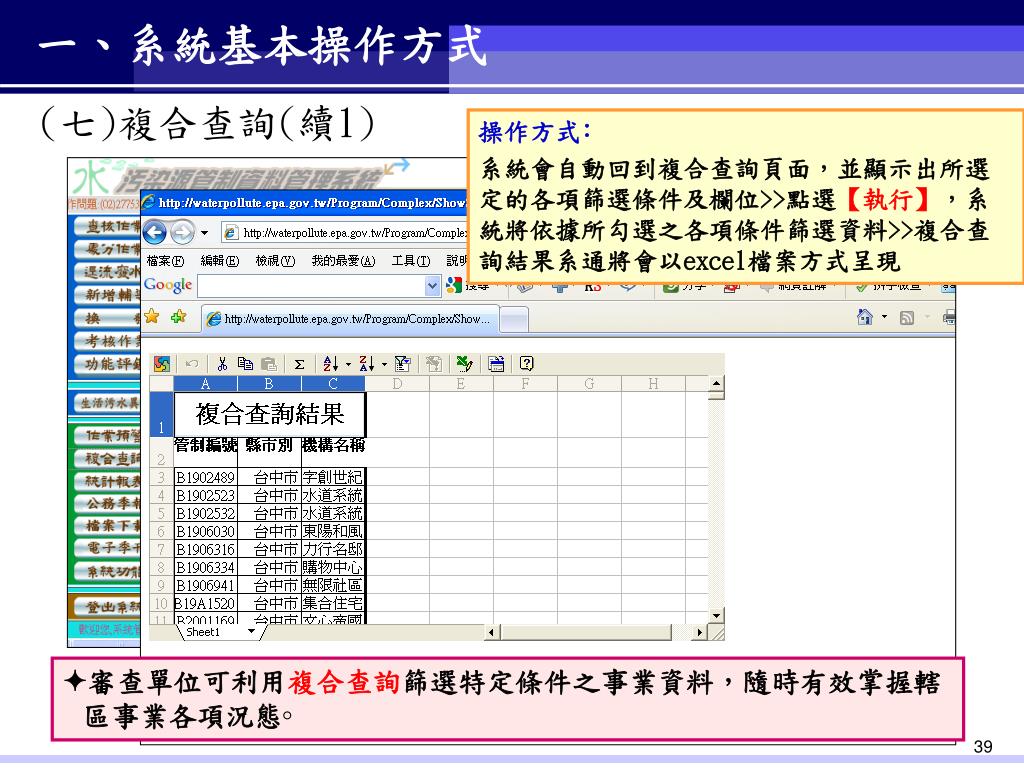The height and width of the screenshot is (768, 1024).
Task: Open the 工具(T) menu
Action: click(x=411, y=261)
